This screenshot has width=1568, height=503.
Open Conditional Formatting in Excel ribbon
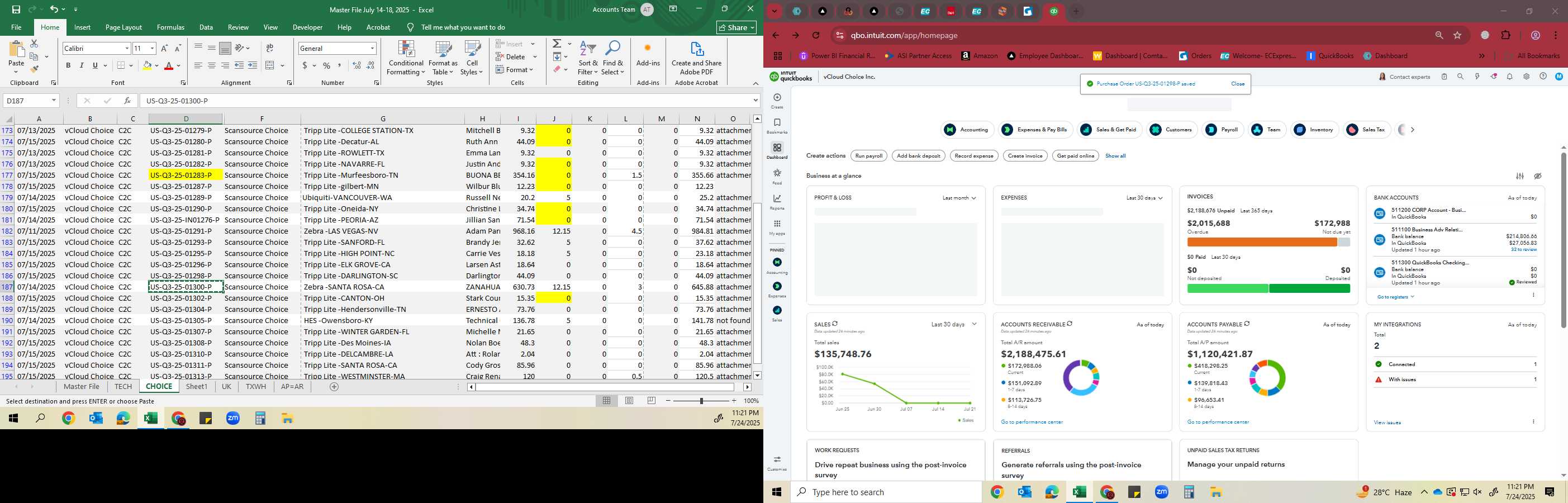(x=406, y=59)
